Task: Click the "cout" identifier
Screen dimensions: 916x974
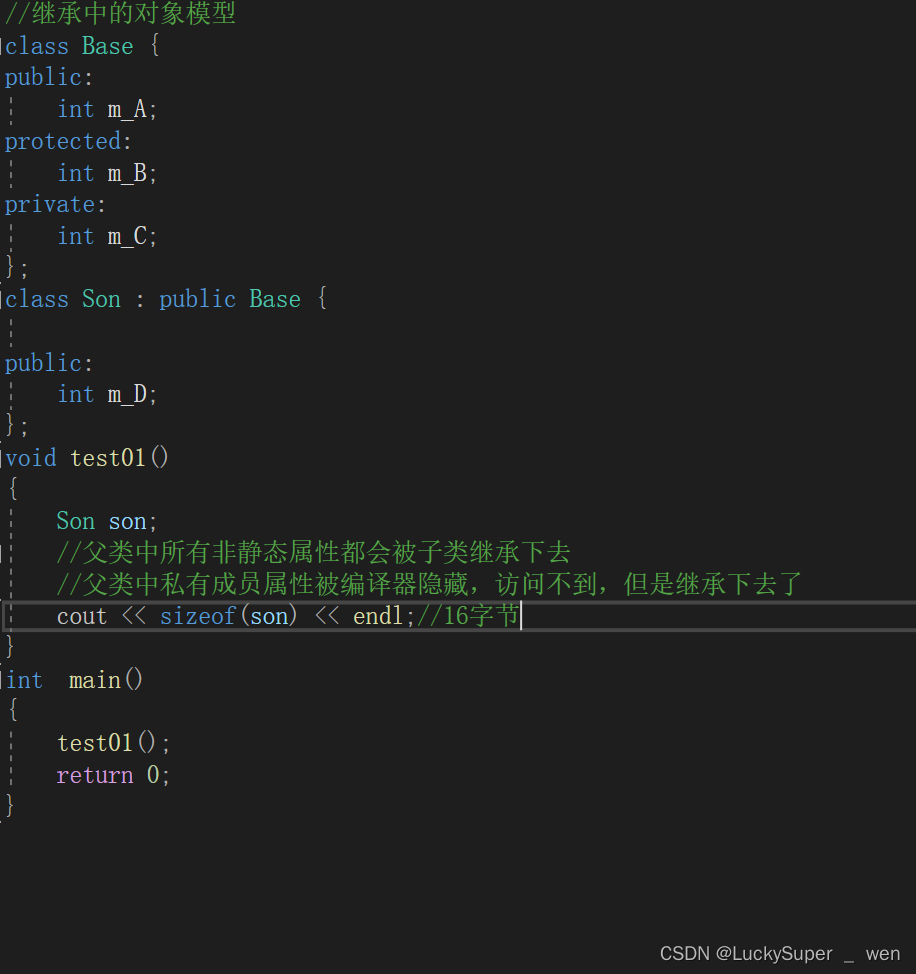Action: pyautogui.click(x=82, y=616)
